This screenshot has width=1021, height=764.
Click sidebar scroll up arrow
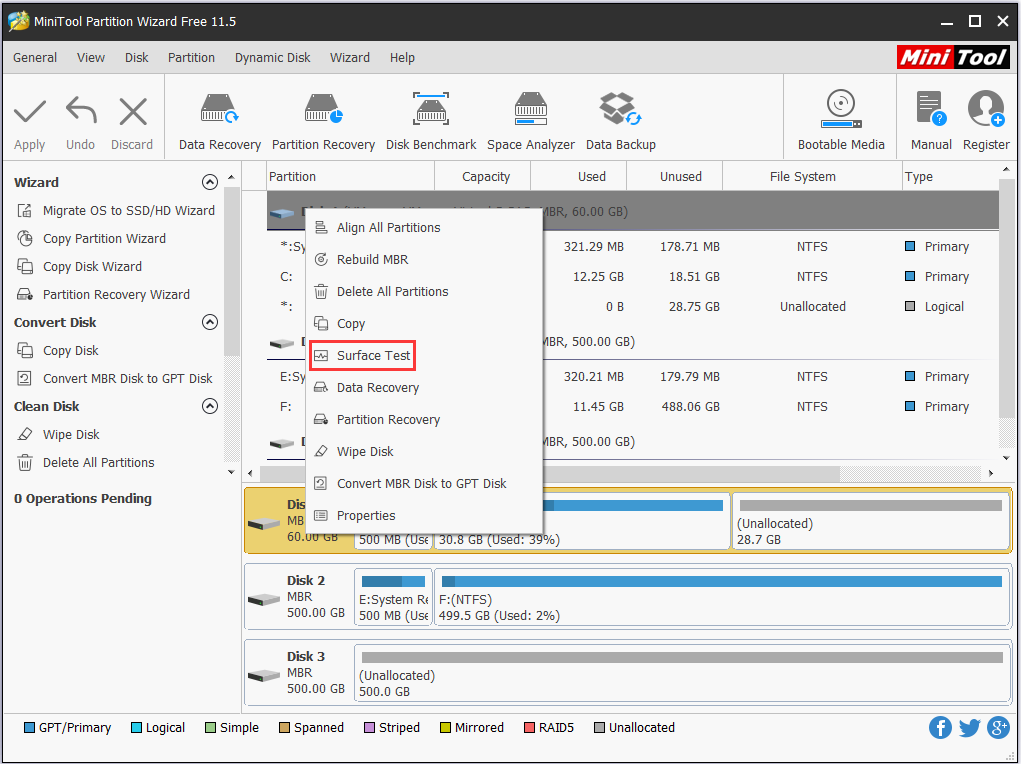point(231,178)
